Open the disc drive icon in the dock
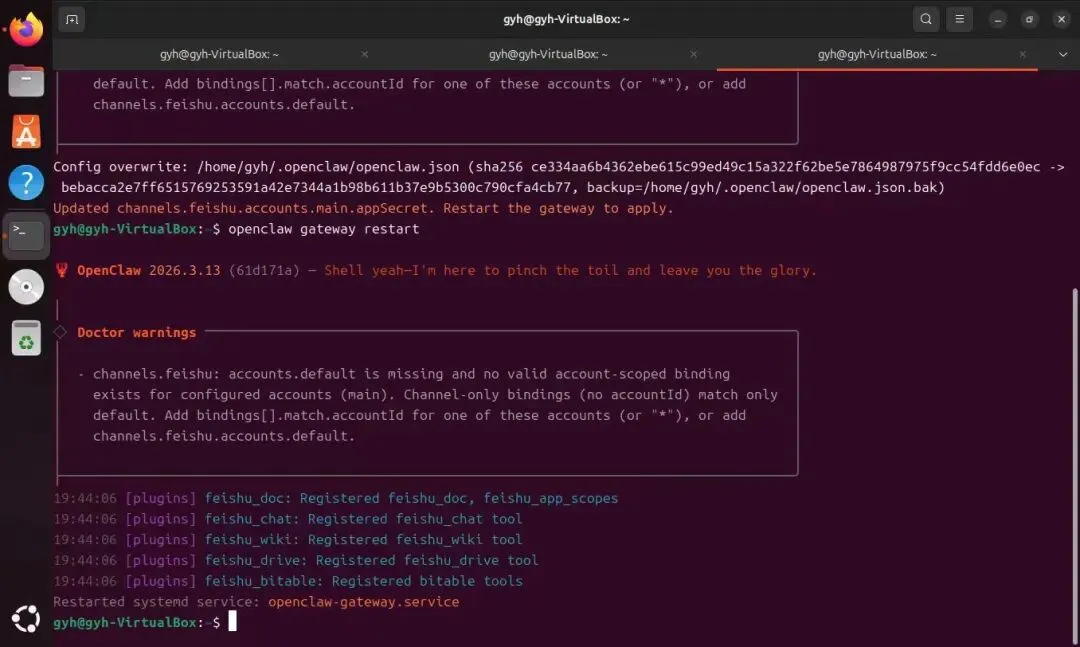 26,287
